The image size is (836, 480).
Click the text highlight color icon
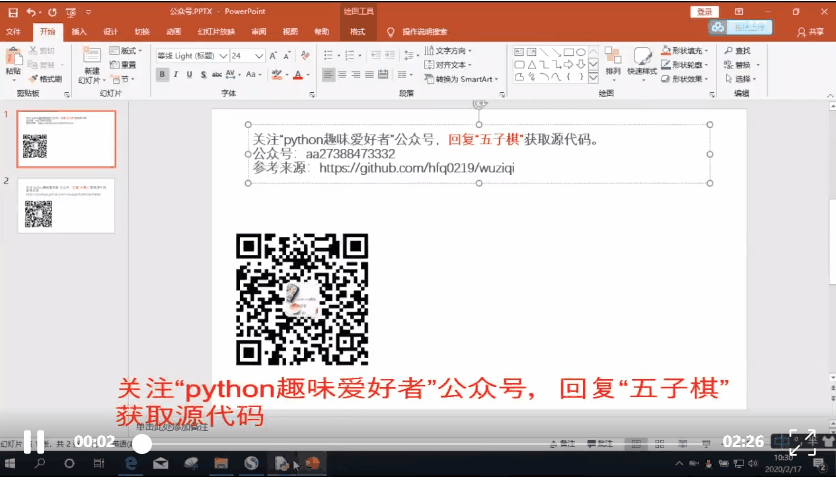point(276,74)
